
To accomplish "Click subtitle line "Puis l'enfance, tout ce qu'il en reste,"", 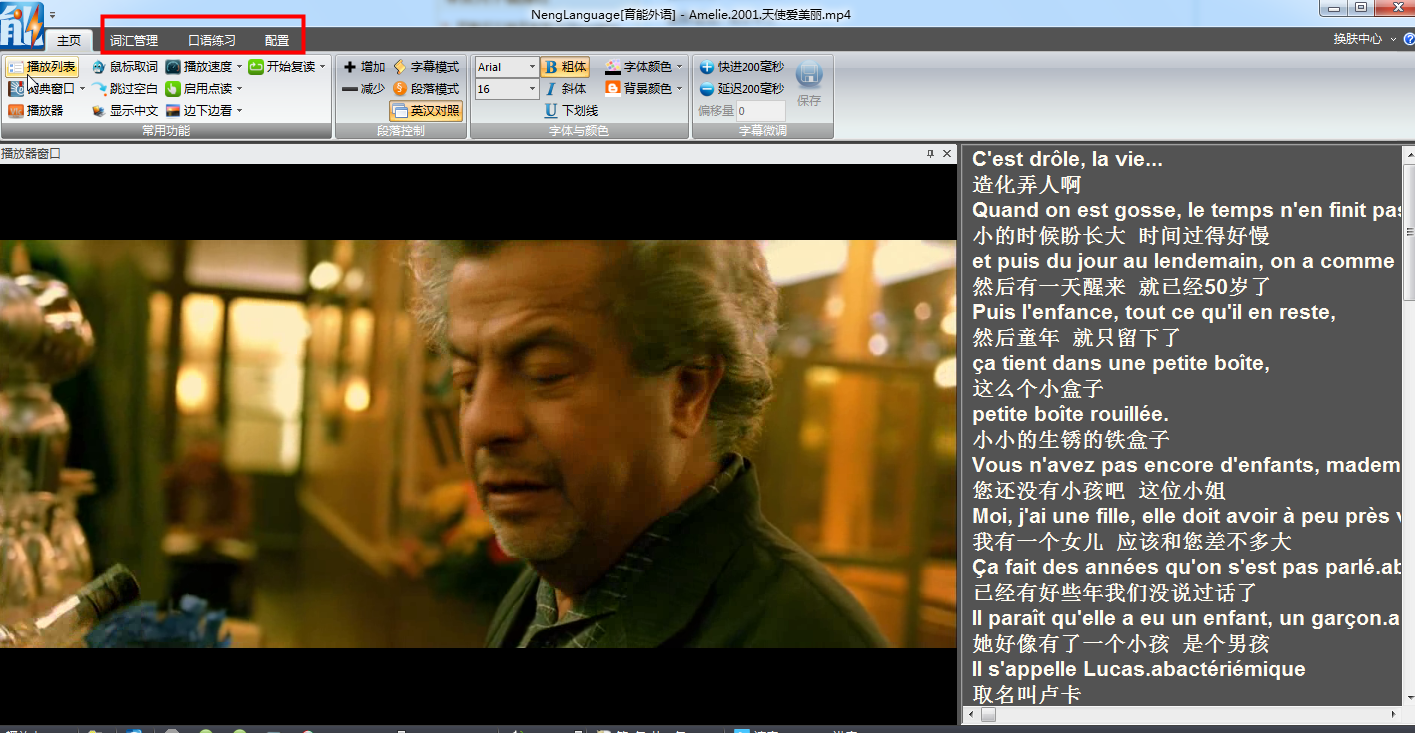I will (x=1154, y=312).
